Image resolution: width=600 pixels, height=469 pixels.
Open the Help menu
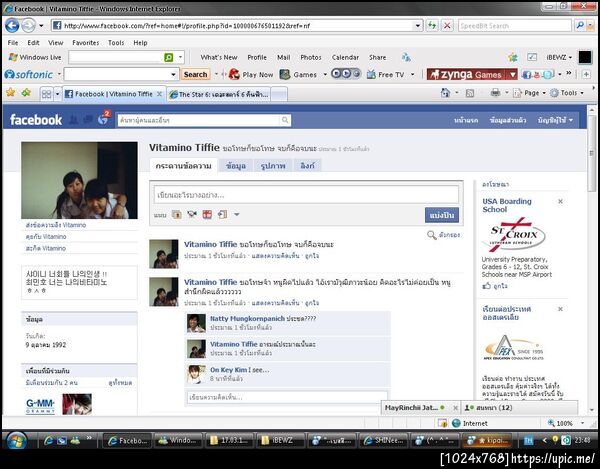[x=140, y=42]
